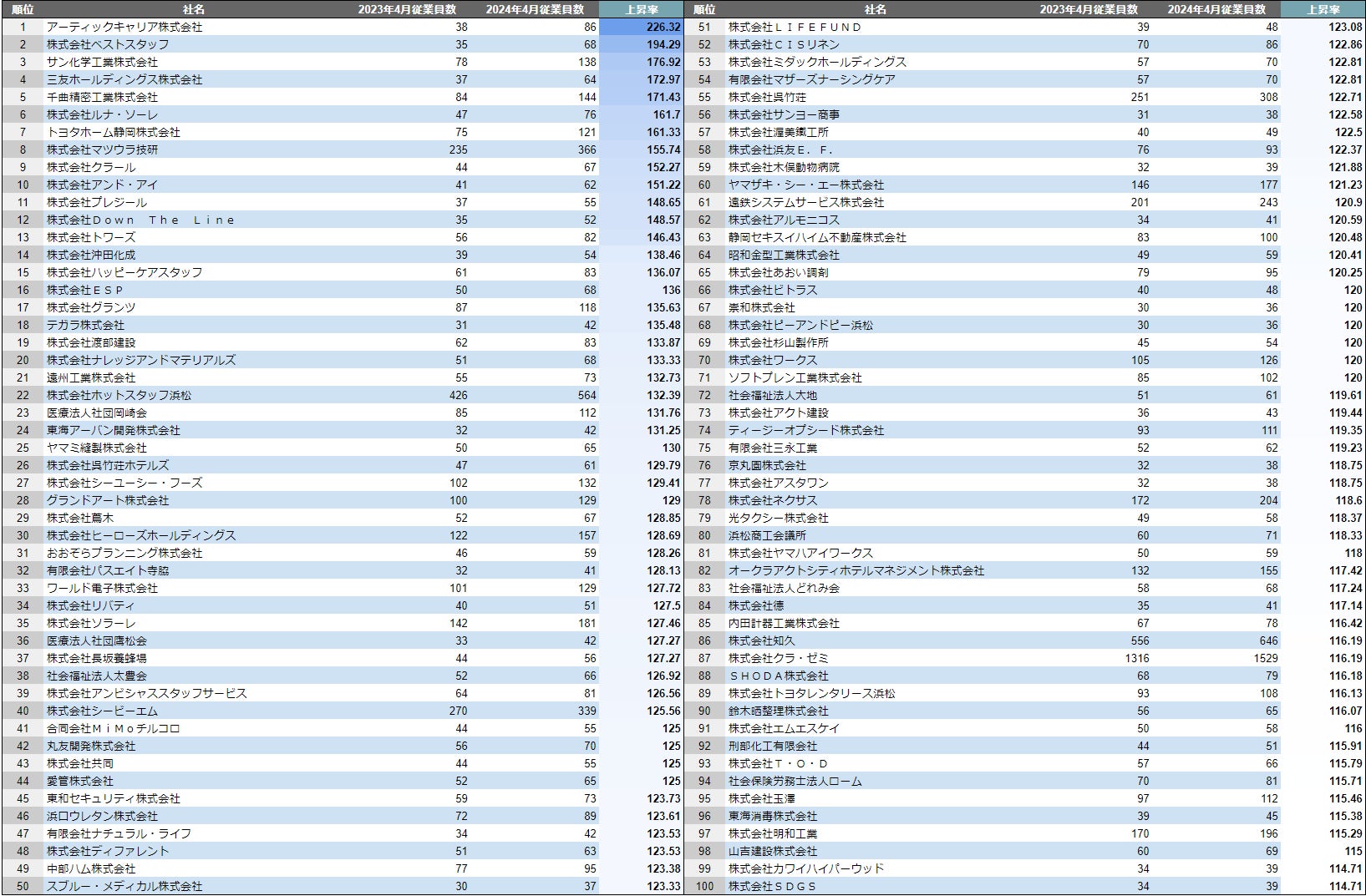Select 株式会社トワーズ in the table
Image resolution: width=1366 pixels, height=896 pixels.
[x=91, y=237]
